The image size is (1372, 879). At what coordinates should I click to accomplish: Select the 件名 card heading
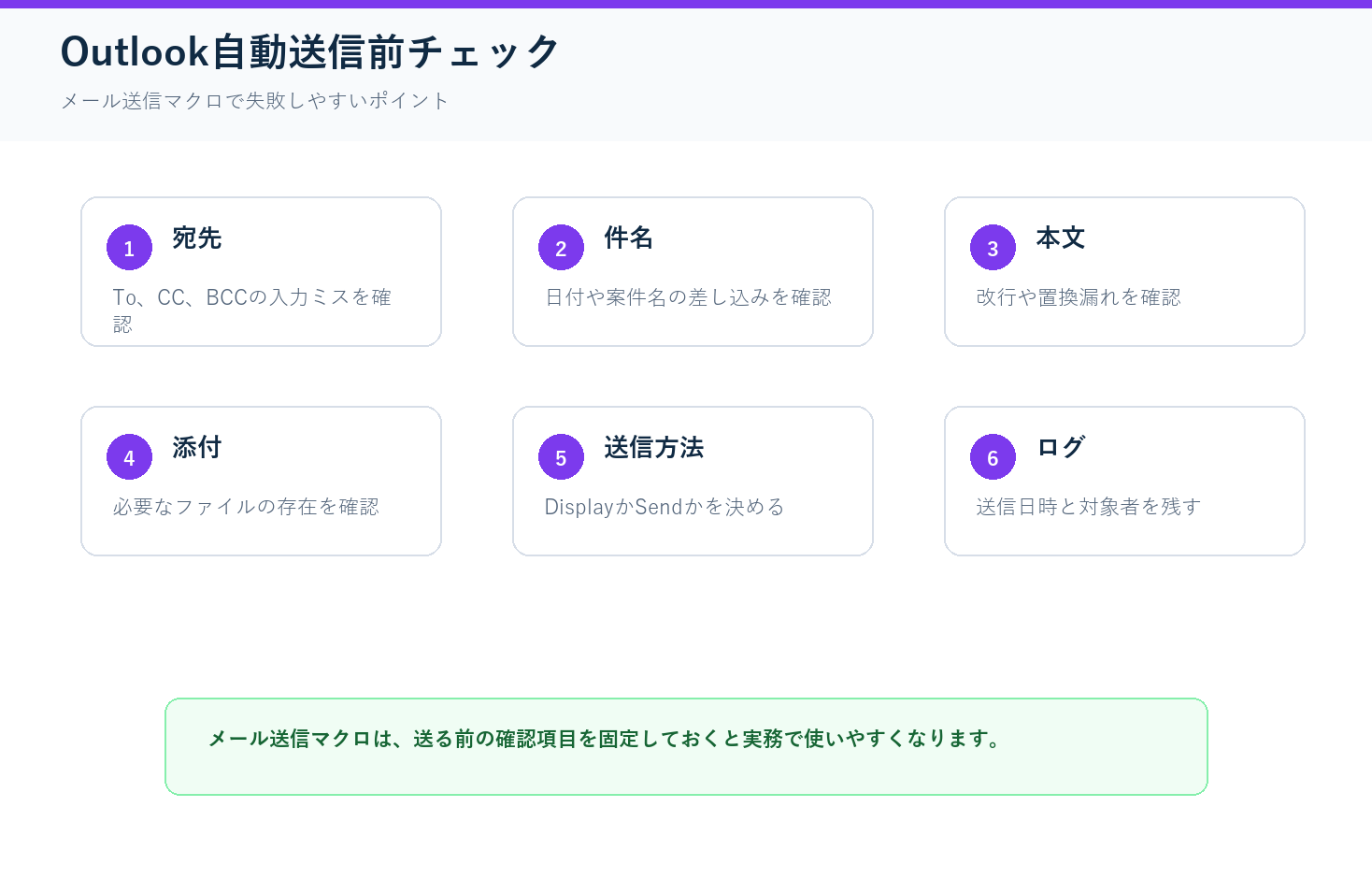click(x=628, y=238)
